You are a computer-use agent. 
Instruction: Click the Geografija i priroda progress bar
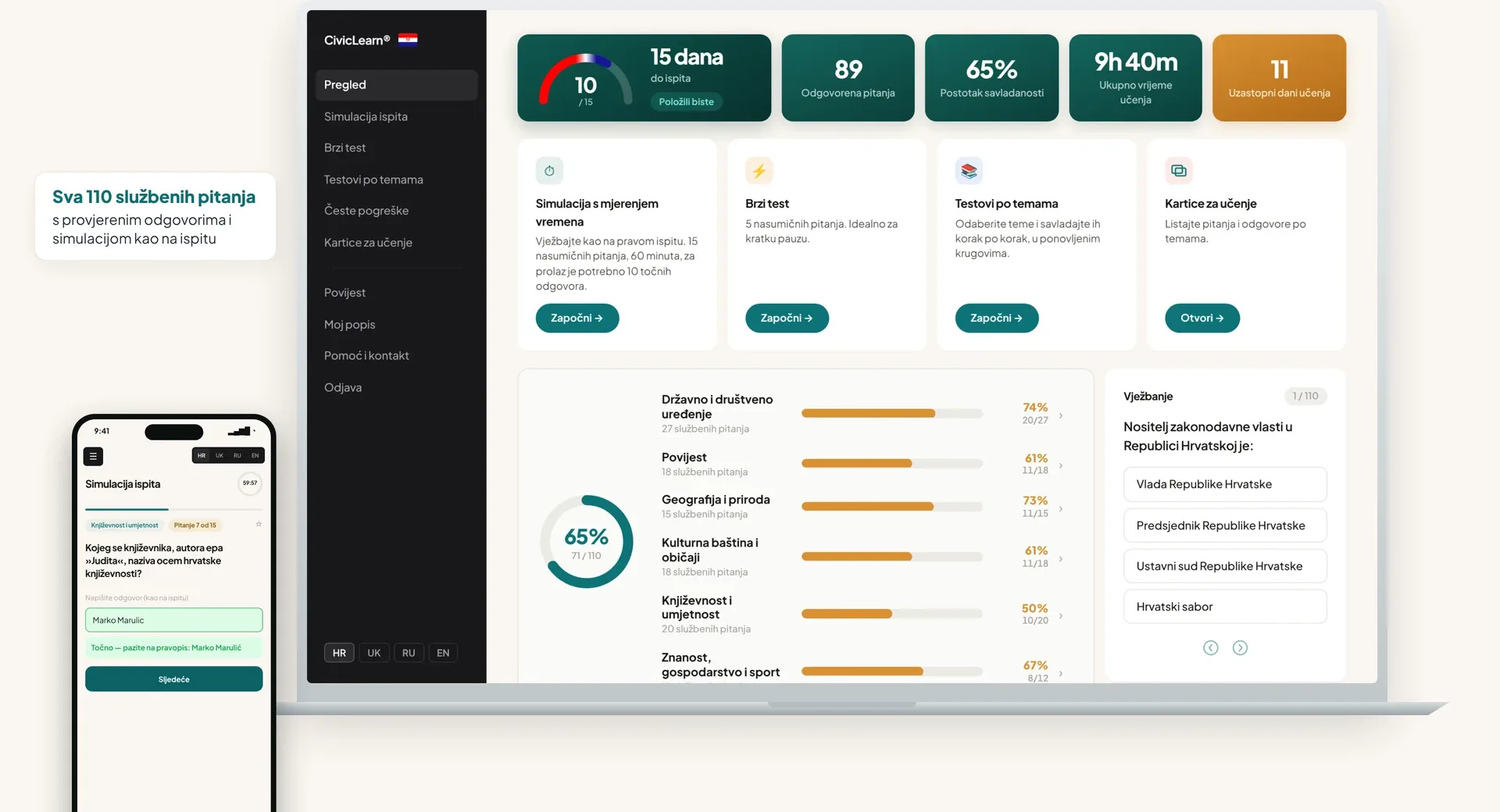point(892,507)
